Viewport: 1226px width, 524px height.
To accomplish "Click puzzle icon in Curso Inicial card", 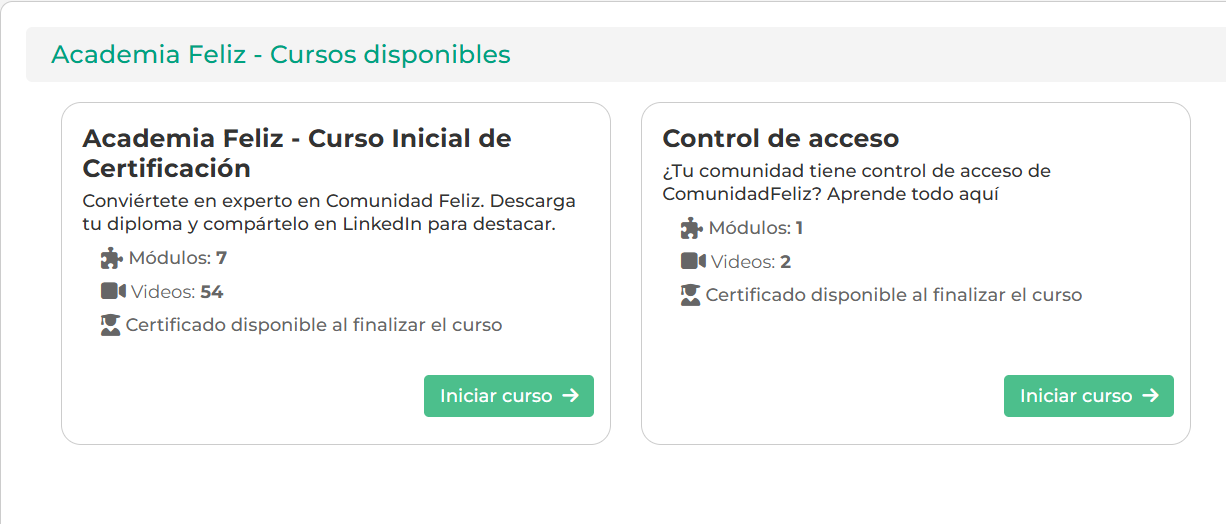I will tap(111, 259).
